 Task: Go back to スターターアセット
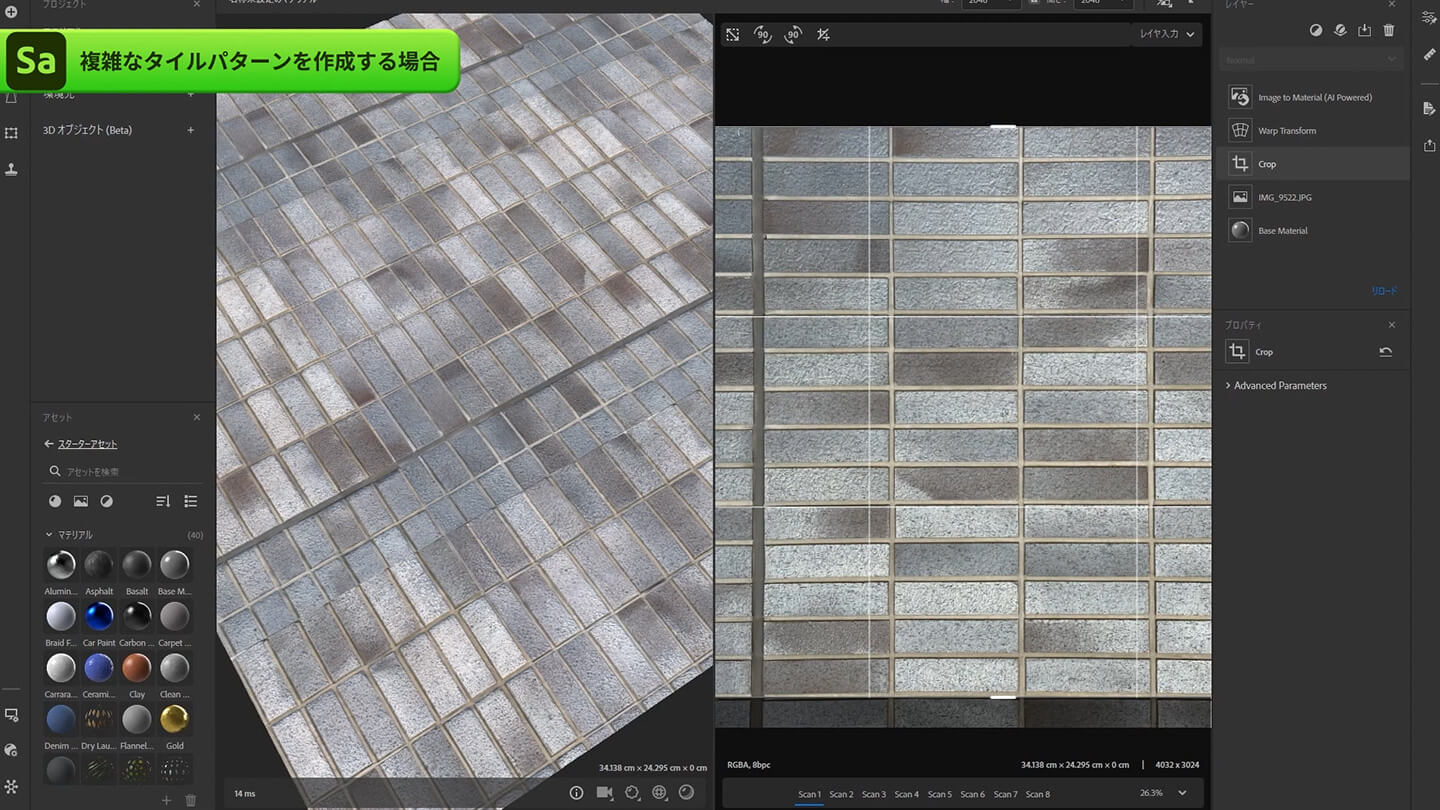[87, 444]
